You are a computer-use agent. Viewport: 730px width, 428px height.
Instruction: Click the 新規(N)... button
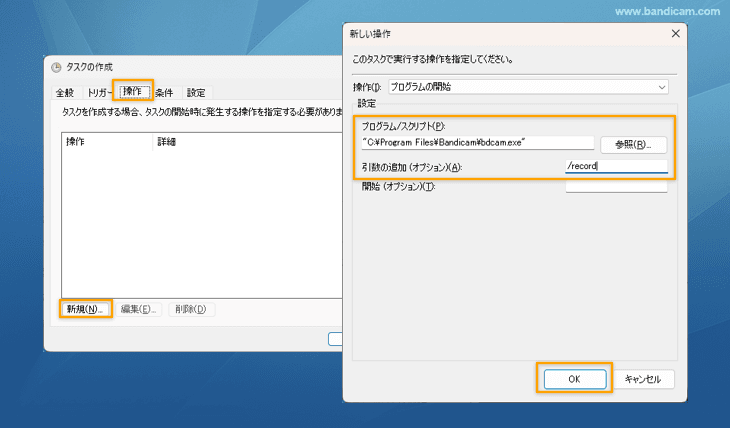point(85,309)
